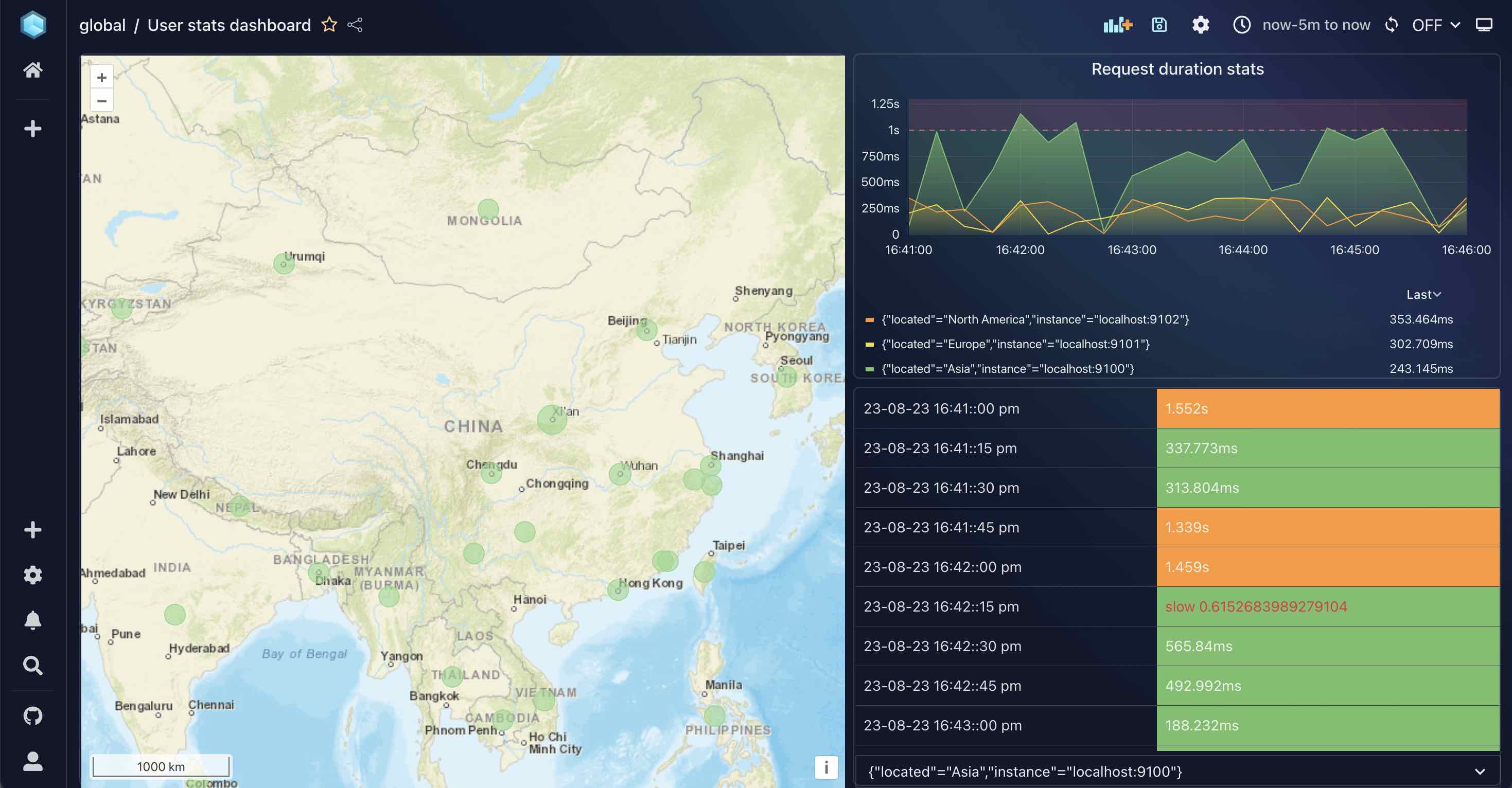Click the map marker at Hong Kong

coord(618,589)
